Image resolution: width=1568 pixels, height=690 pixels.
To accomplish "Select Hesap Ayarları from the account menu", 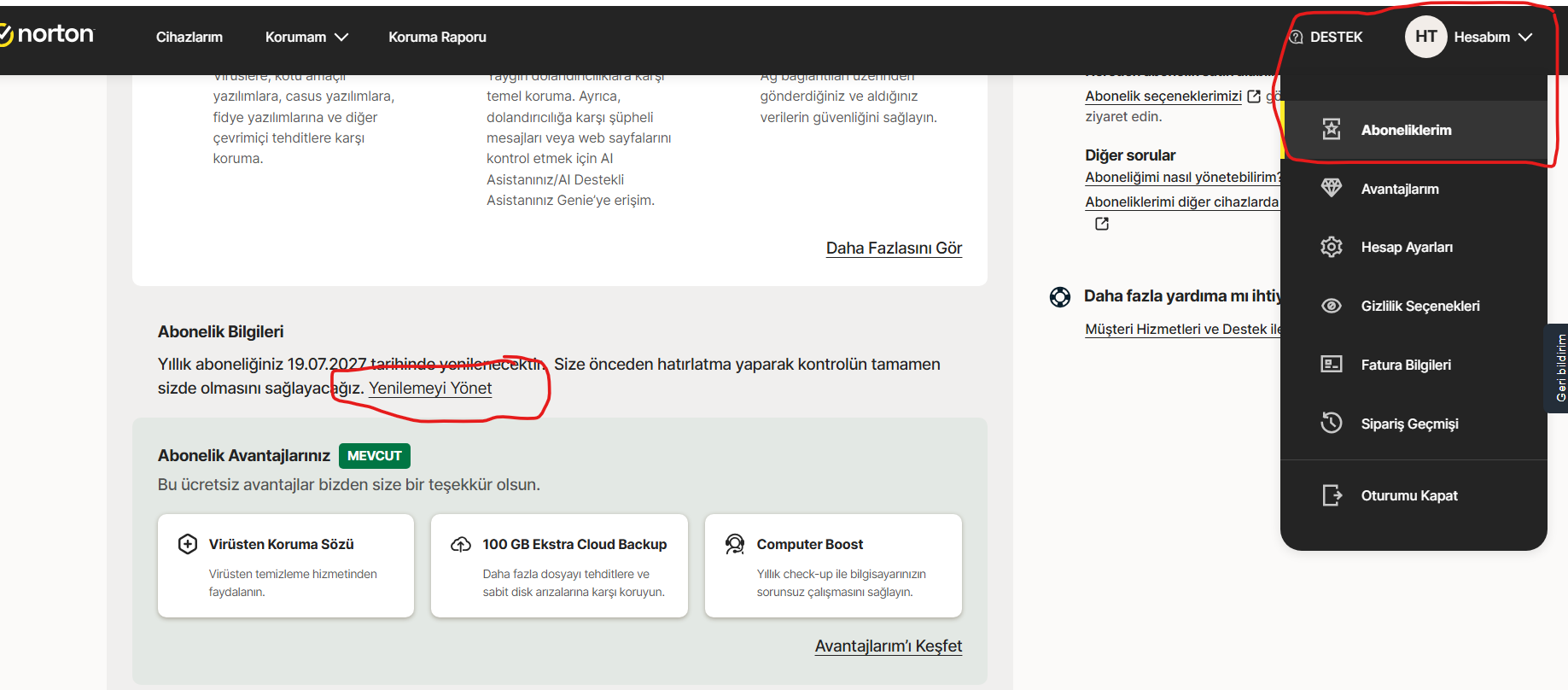I will coord(1414,248).
